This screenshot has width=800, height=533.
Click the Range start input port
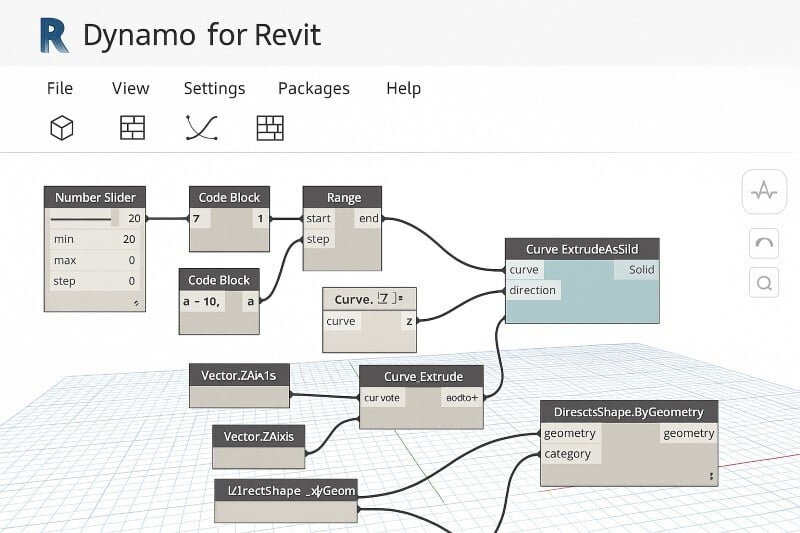(319, 218)
